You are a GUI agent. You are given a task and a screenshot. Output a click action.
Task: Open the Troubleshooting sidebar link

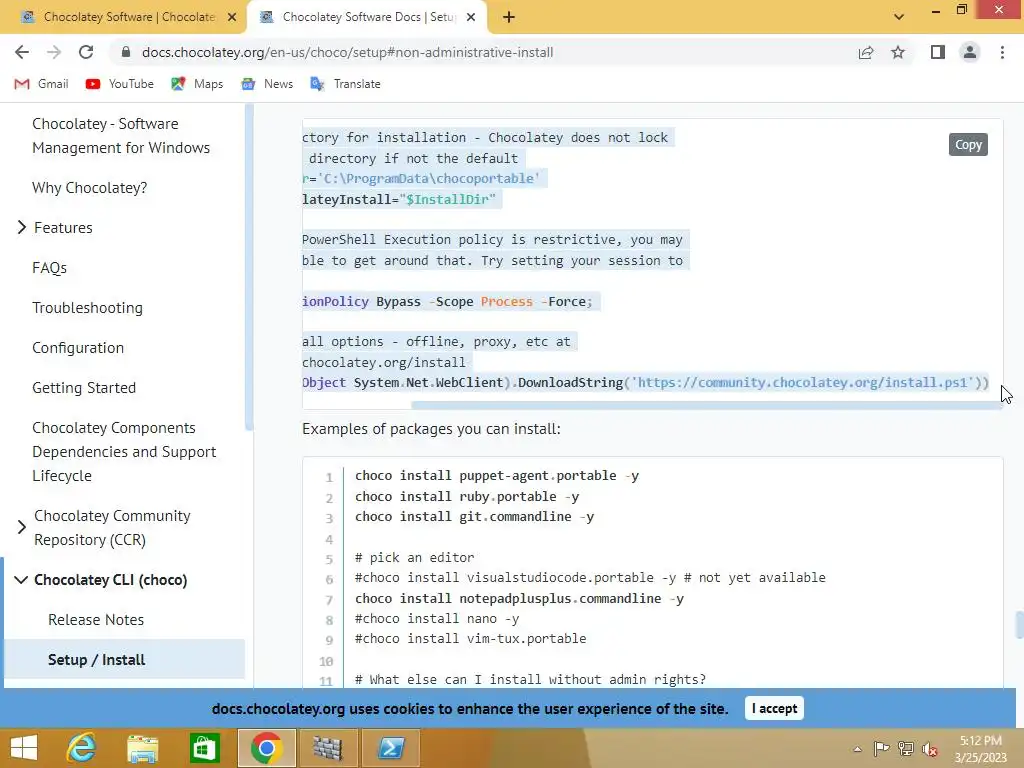88,308
